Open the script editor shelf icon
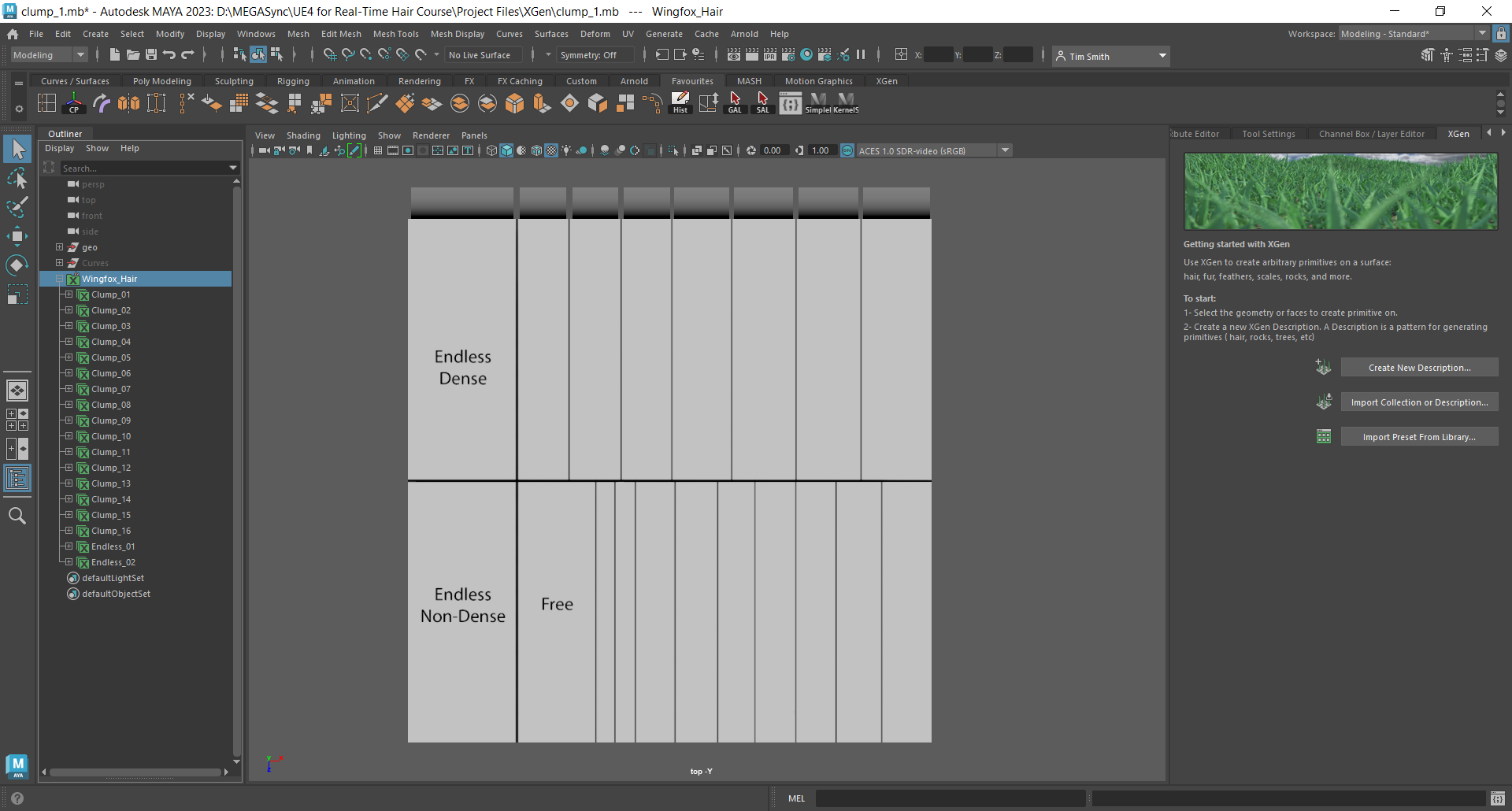The image size is (1512, 811). (790, 103)
